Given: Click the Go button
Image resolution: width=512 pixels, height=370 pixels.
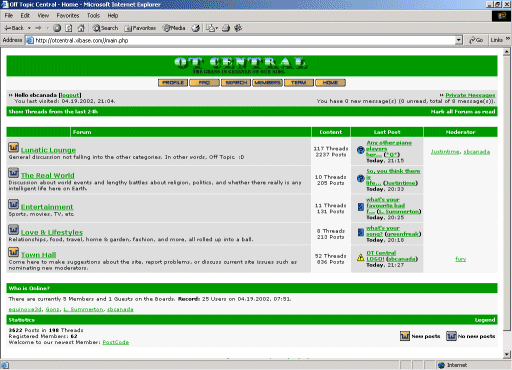Looking at the screenshot, I should 476,40.
